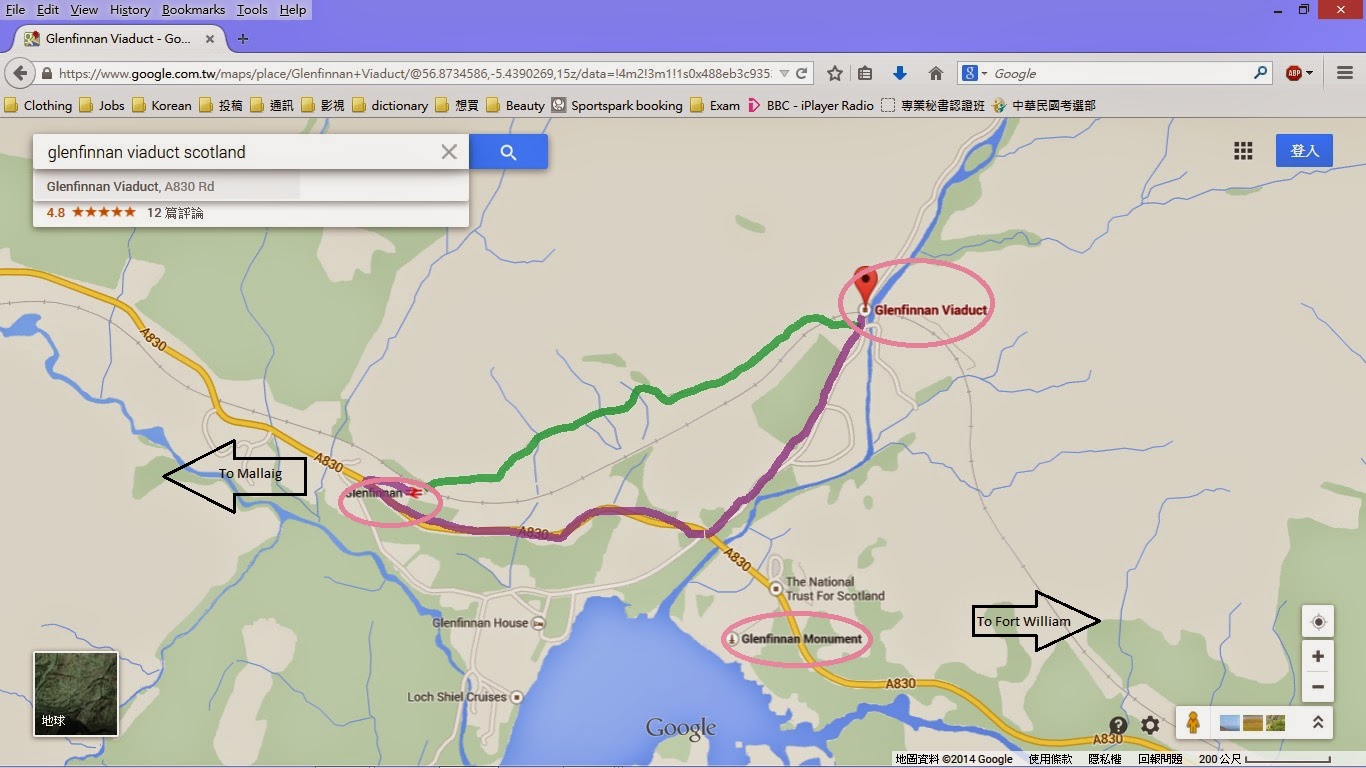1366x768 pixels.
Task: Expand the photo imagery strip chevron
Action: coord(1318,722)
